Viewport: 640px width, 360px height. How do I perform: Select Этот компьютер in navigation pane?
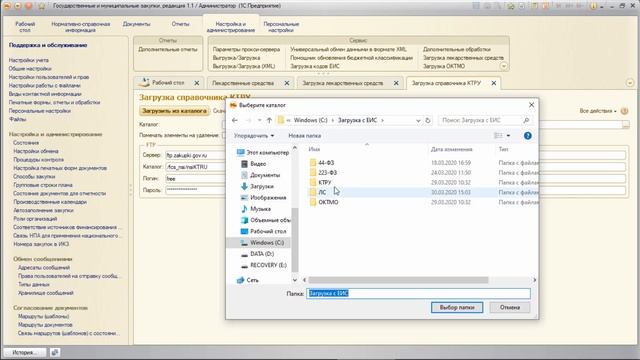[267, 153]
